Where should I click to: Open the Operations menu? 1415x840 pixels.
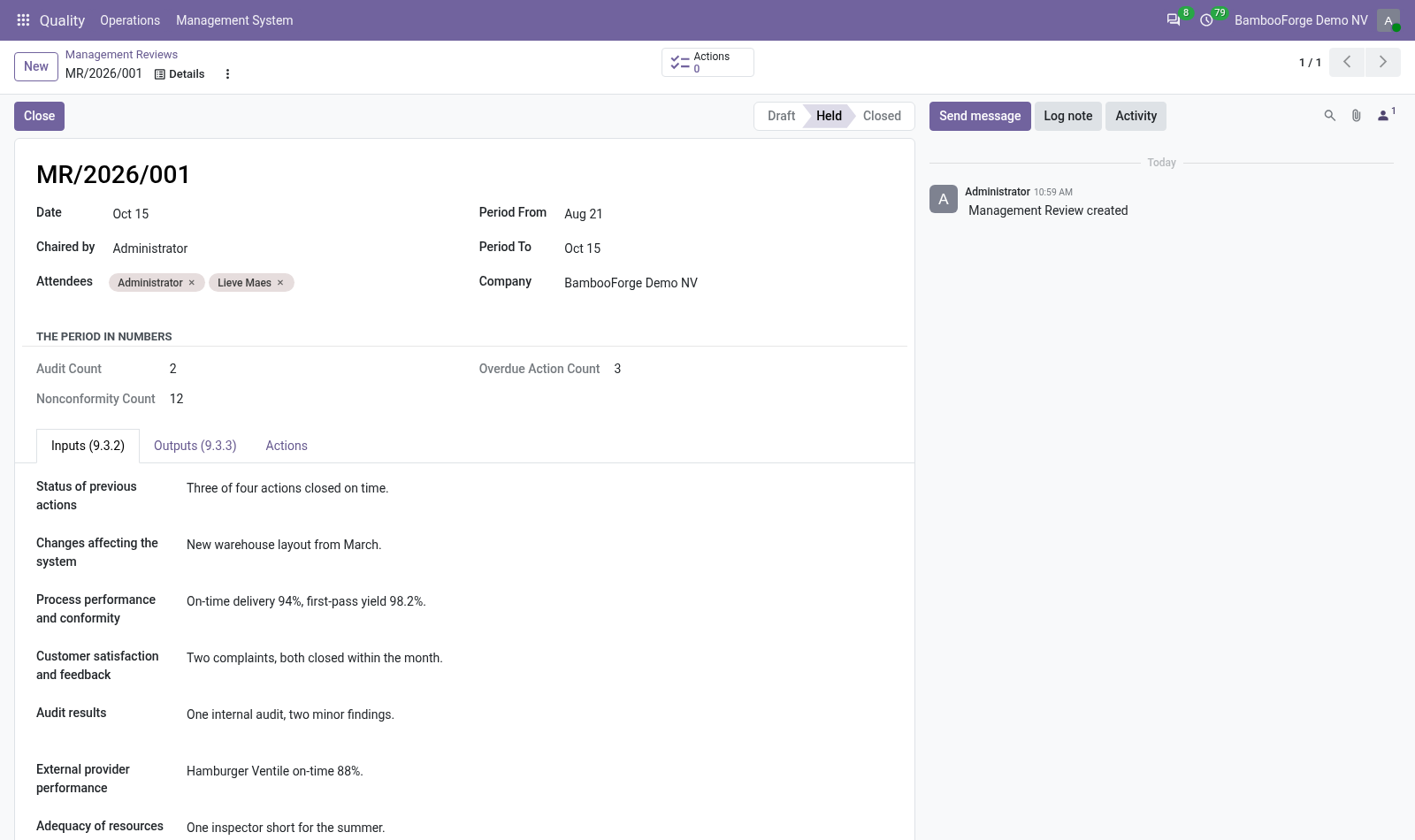[x=130, y=20]
